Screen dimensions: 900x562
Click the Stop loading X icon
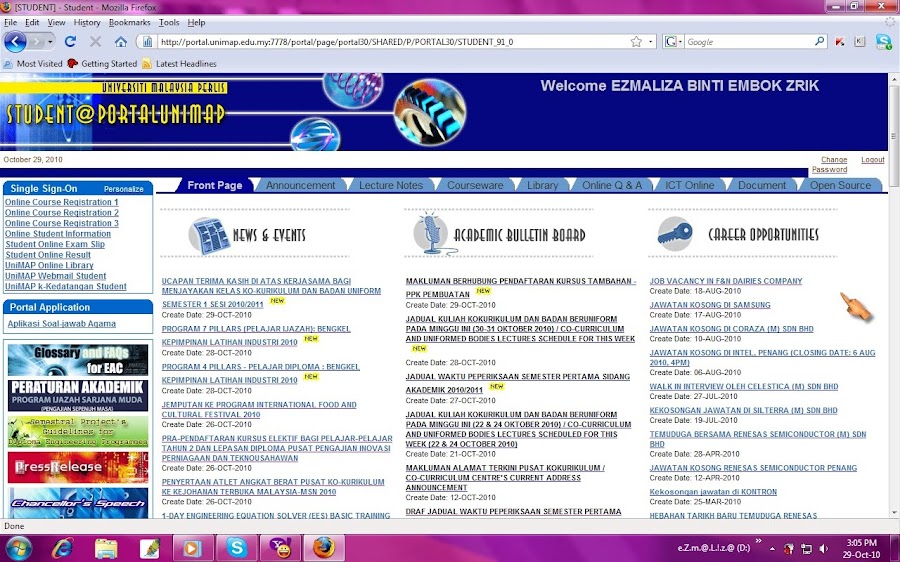coord(95,42)
